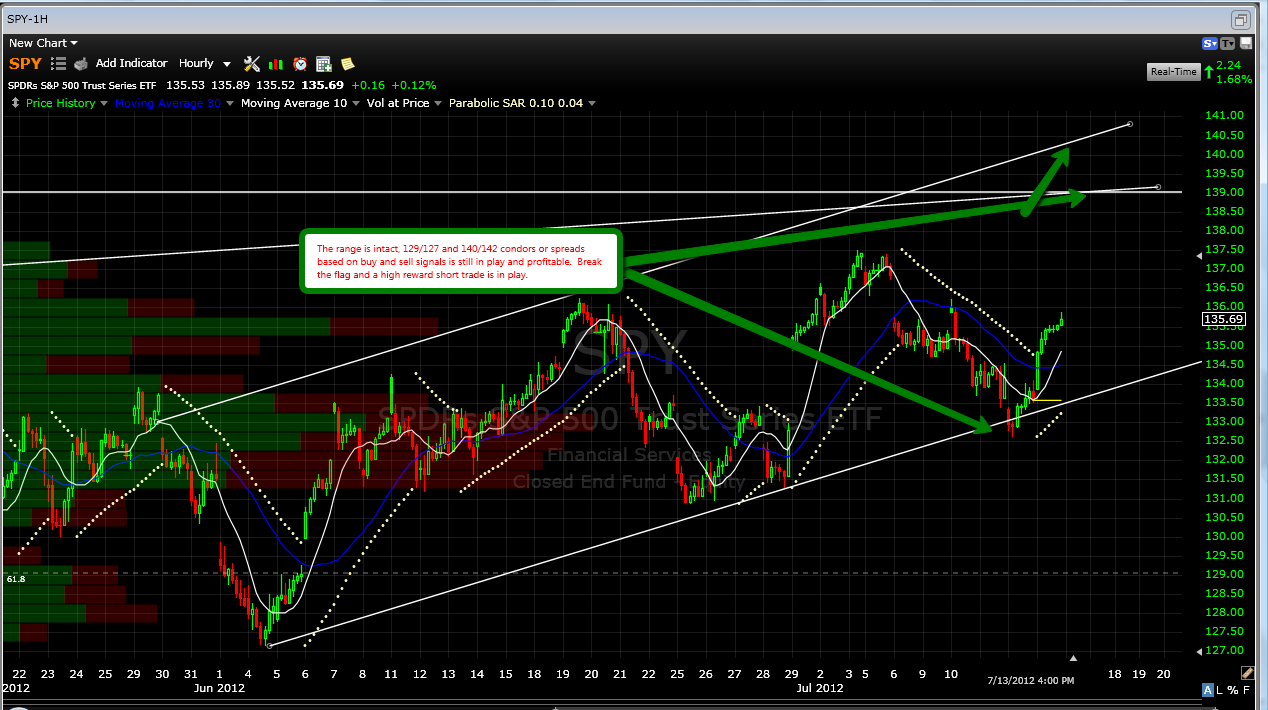1268x710 pixels.
Task: Click the green up arrow beside 2.24
Action: point(1210,72)
